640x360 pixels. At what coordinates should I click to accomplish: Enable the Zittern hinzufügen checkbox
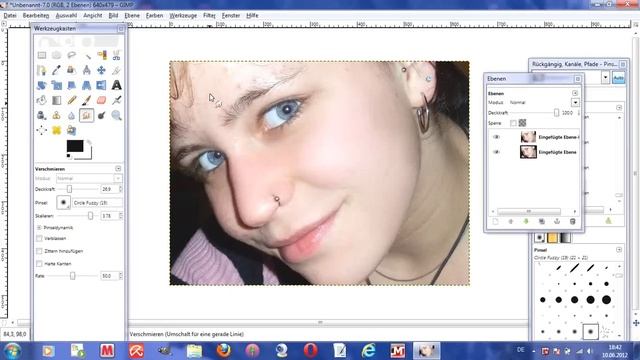pyautogui.click(x=39, y=251)
